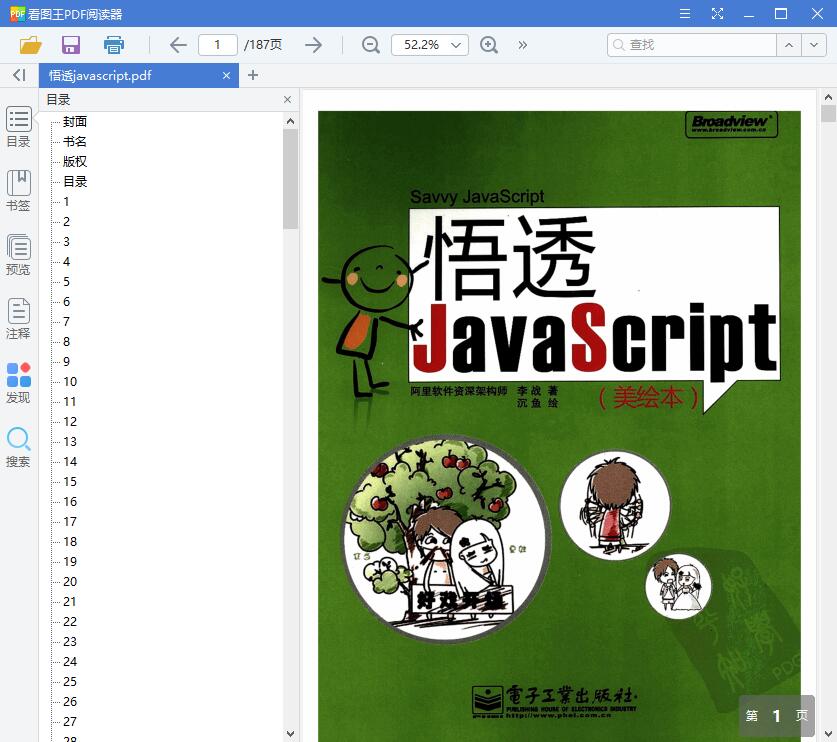Select outline entry 14
This screenshot has width=837, height=742.
(70, 462)
